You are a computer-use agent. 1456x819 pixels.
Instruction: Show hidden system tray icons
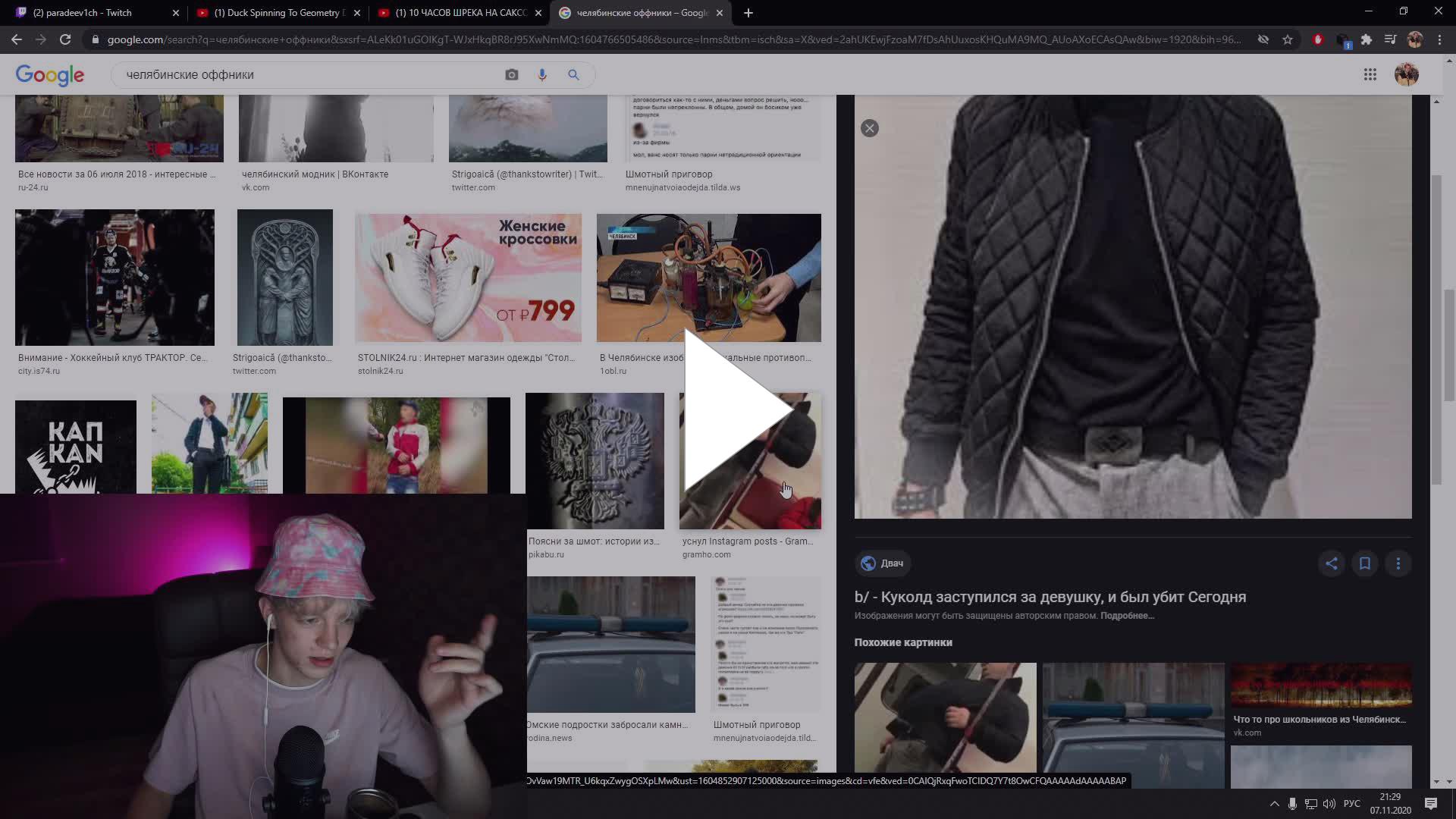[1274, 804]
